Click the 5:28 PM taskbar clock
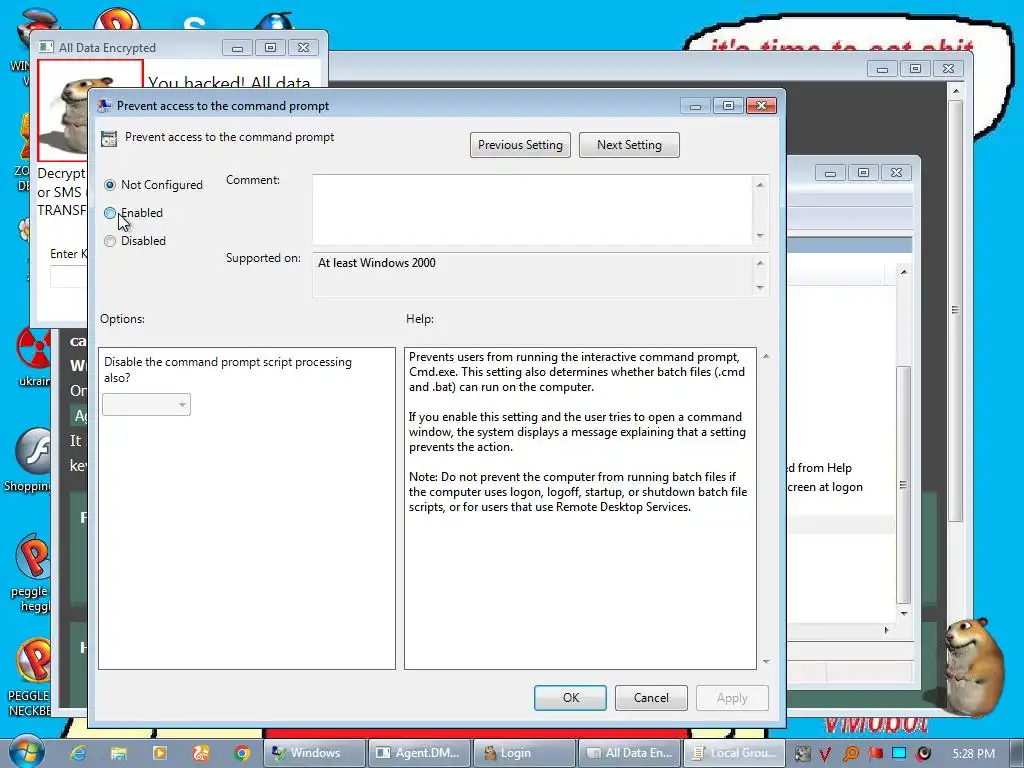1024x768 pixels. [x=973, y=754]
